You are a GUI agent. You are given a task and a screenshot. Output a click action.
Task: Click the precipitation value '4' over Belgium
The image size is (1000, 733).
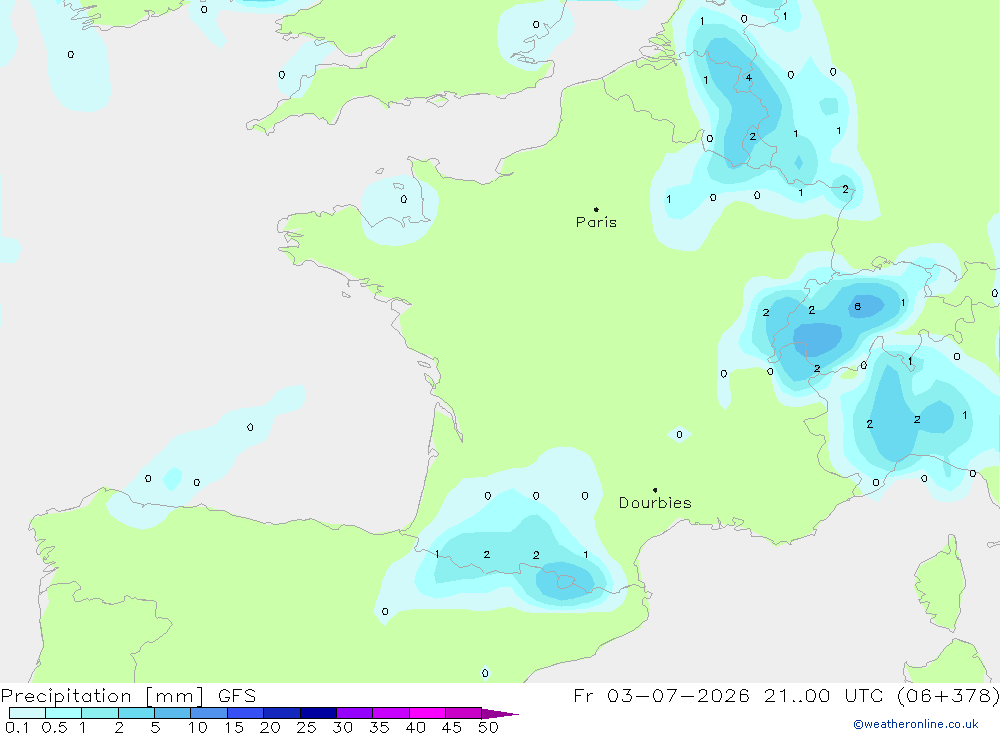tap(749, 78)
